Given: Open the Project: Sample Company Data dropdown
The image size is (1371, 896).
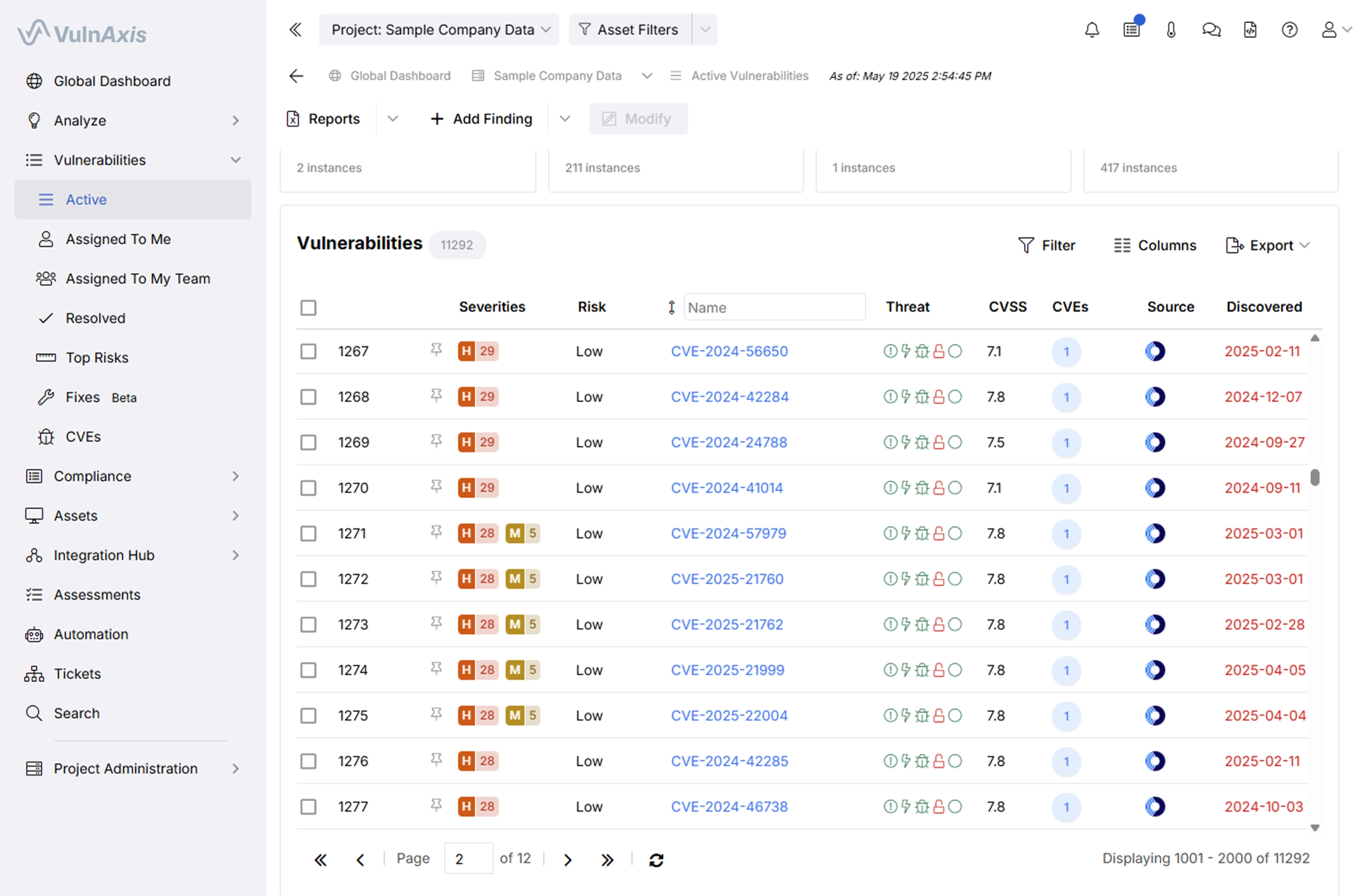Looking at the screenshot, I should click(439, 29).
